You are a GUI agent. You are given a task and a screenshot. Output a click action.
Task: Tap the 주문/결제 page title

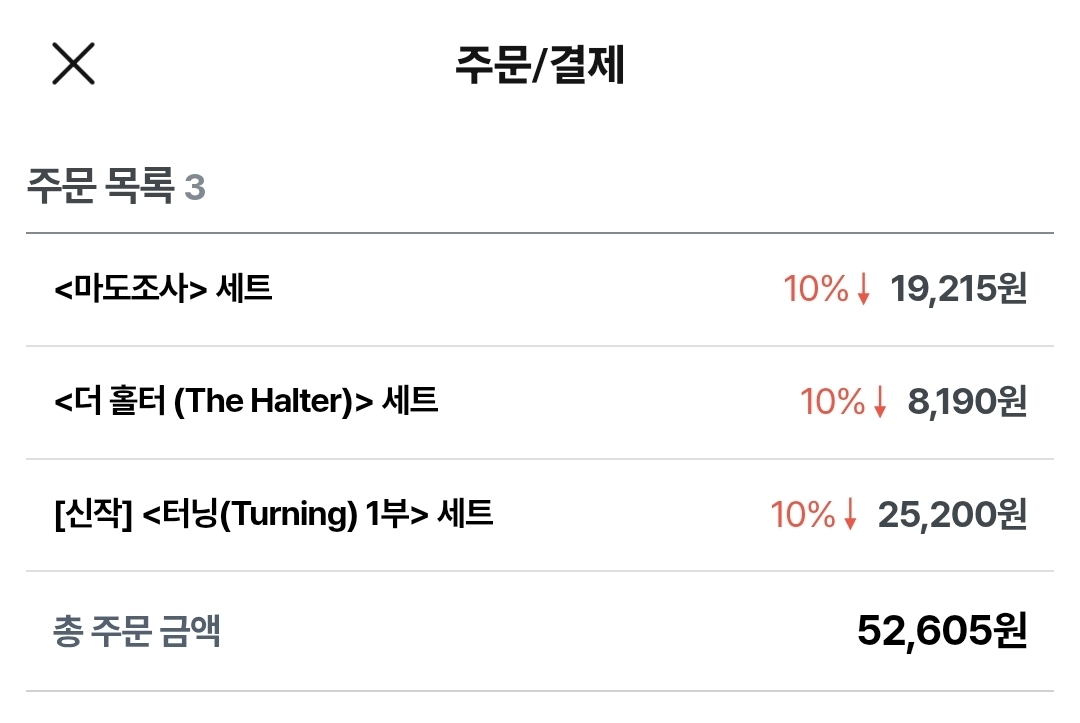540,66
